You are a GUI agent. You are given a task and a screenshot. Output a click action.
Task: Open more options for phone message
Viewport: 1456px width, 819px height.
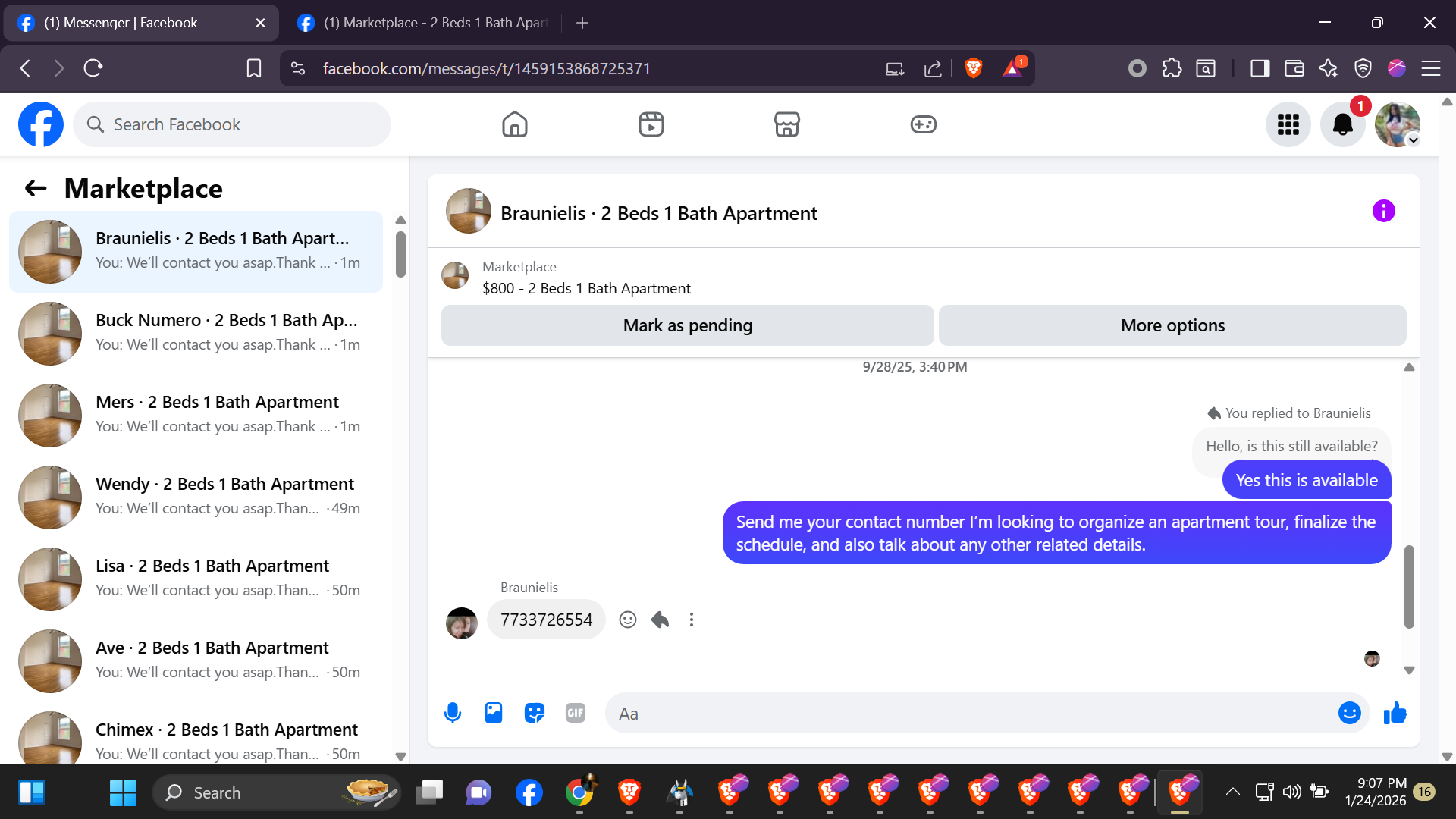(x=691, y=620)
